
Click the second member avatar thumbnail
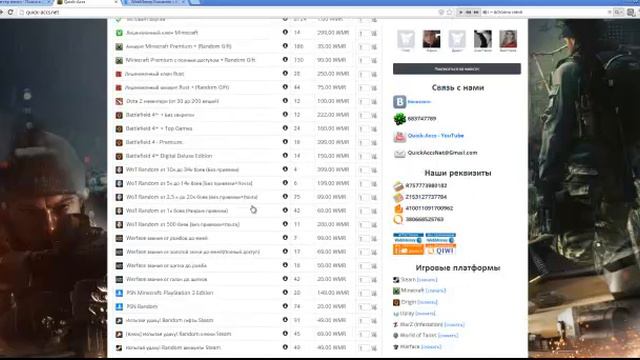coord(431,39)
